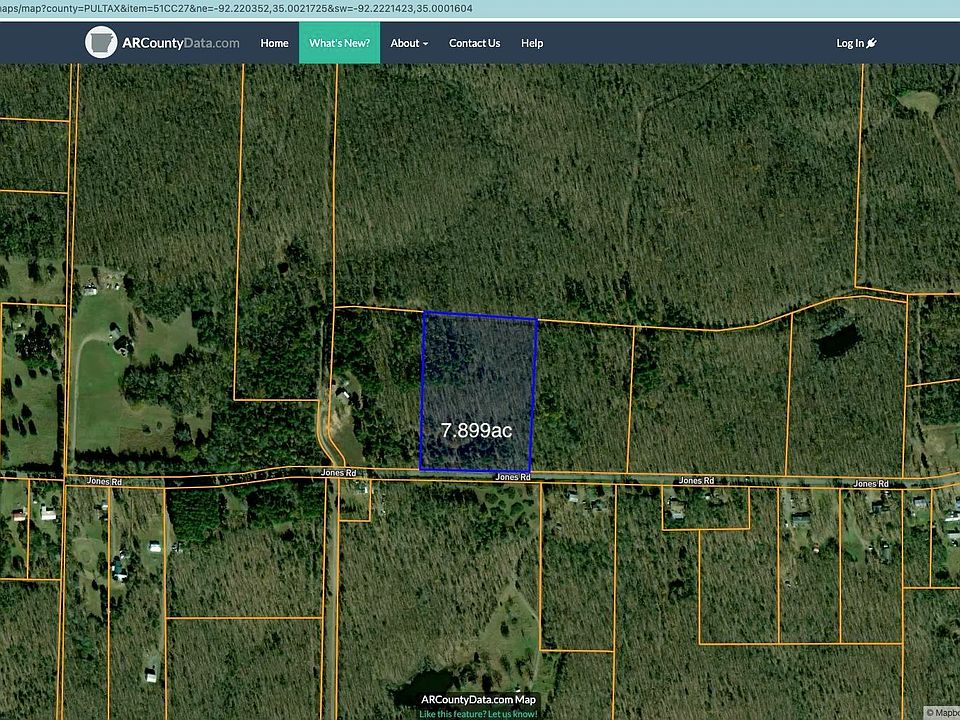The image size is (960, 720).
Task: Click the plug icon beside Log In
Action: (870, 43)
